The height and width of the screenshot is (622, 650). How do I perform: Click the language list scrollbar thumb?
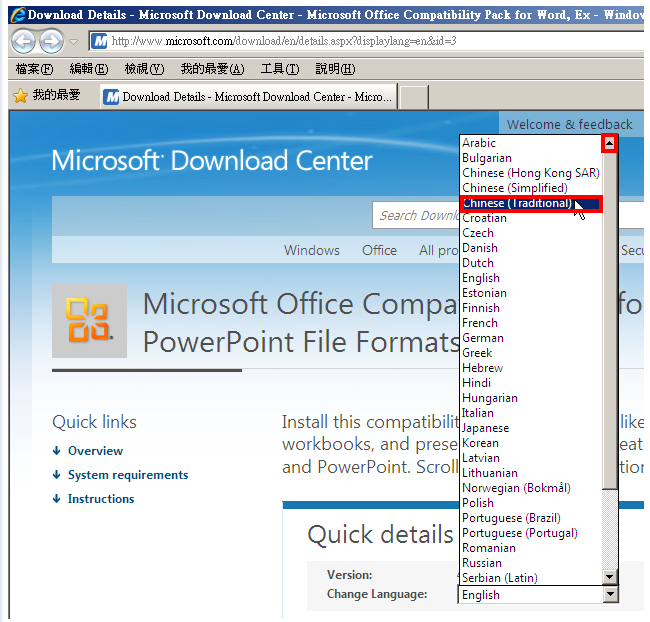[x=609, y=319]
